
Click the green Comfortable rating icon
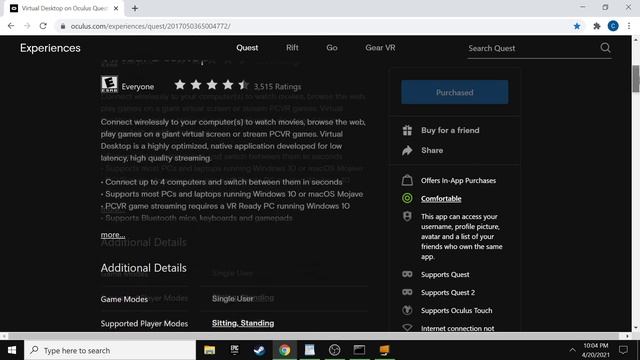point(407,198)
